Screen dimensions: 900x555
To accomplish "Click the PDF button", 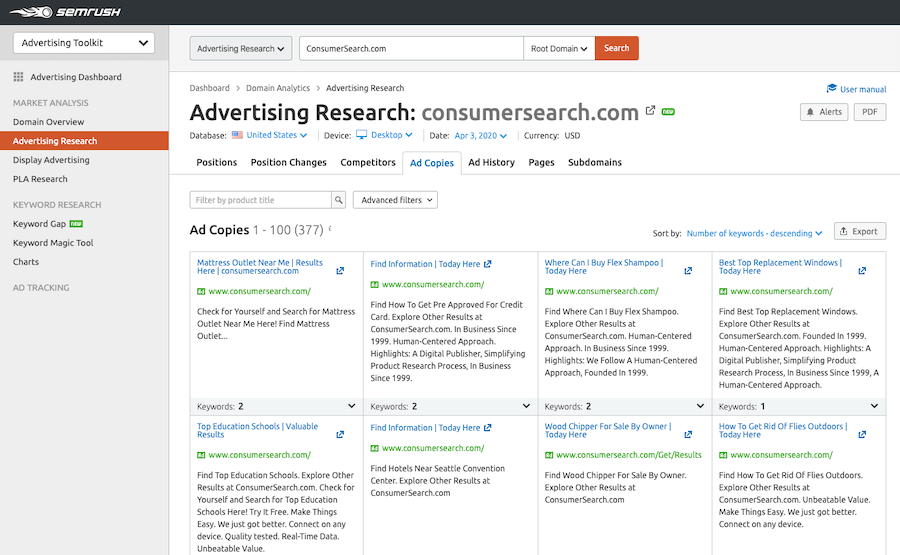I will (870, 112).
